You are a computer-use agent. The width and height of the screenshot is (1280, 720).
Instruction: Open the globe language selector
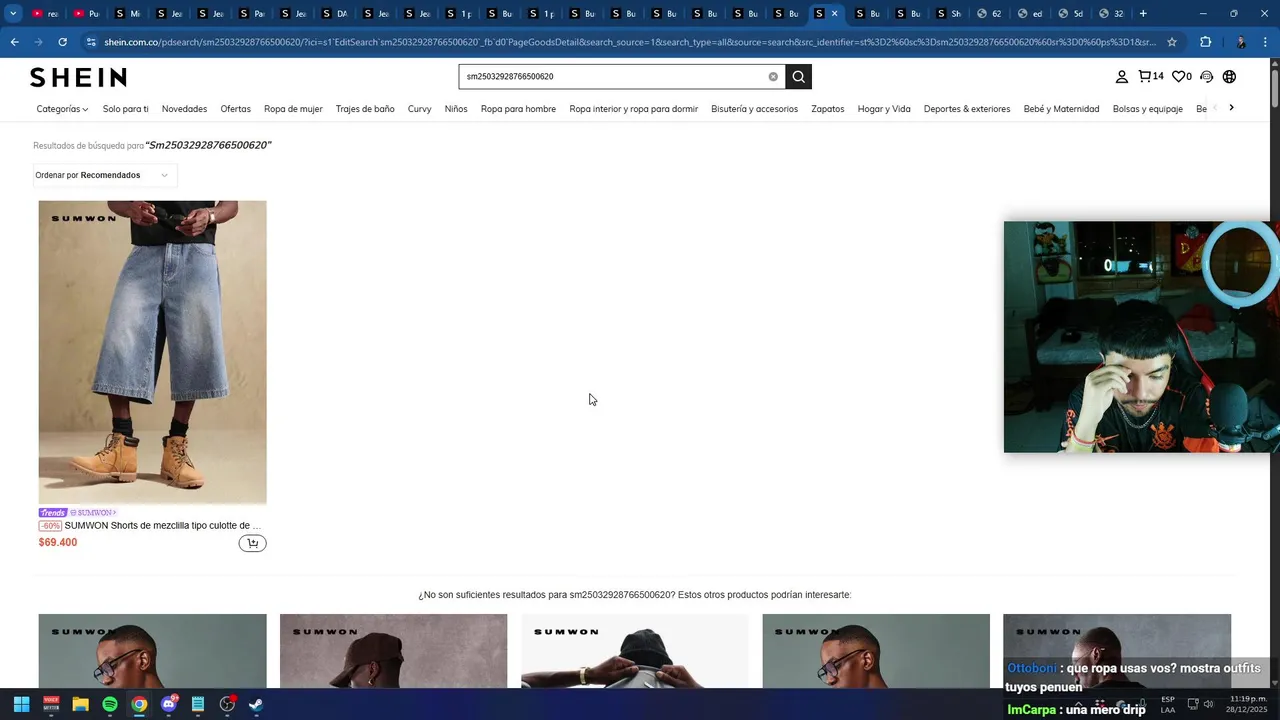(1229, 77)
